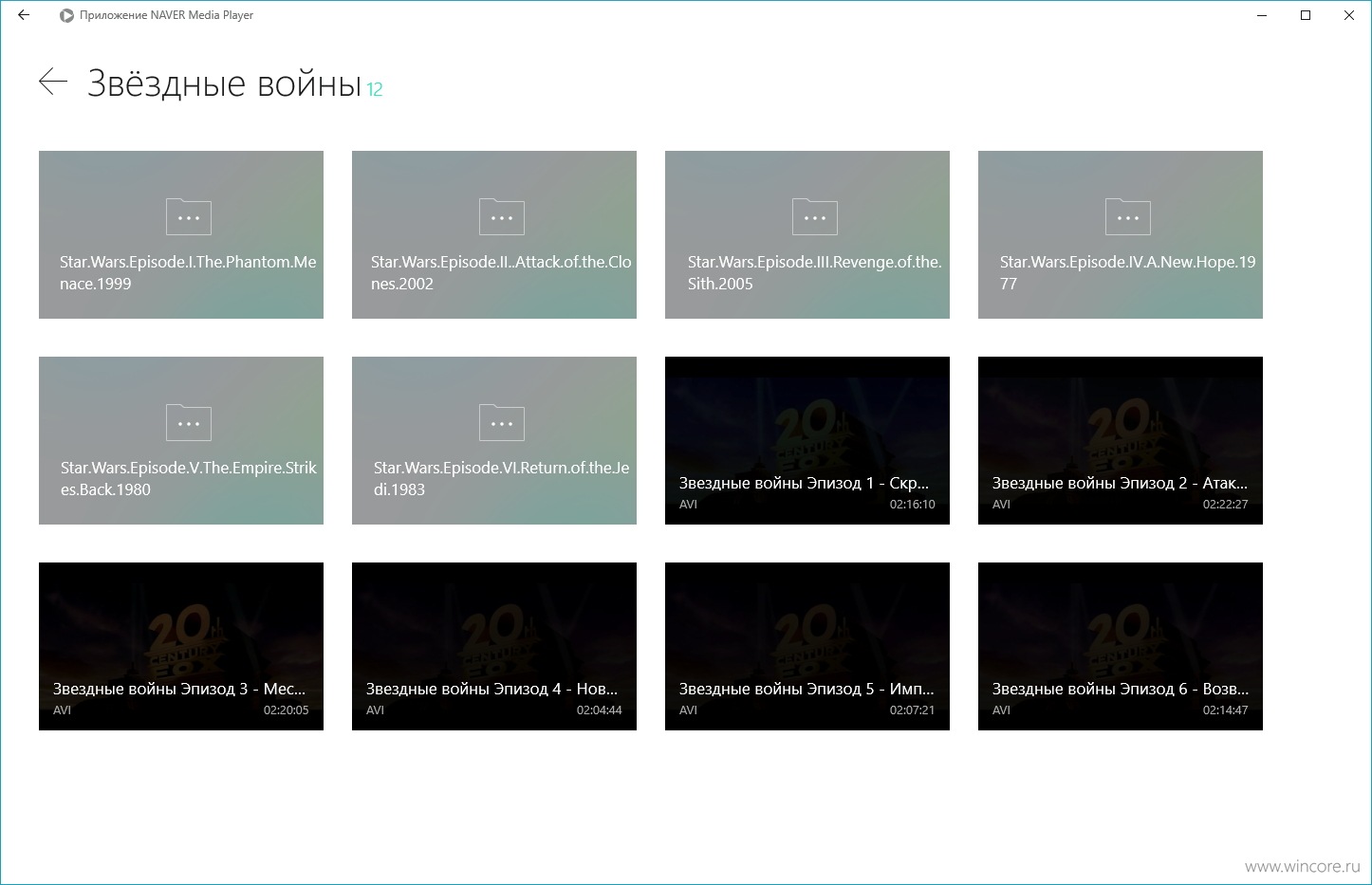Click folder name Star.Wars.Episode.III.Revenge.of.the.Sith.2005
Screen dimensions: 1372x885
tap(814, 272)
